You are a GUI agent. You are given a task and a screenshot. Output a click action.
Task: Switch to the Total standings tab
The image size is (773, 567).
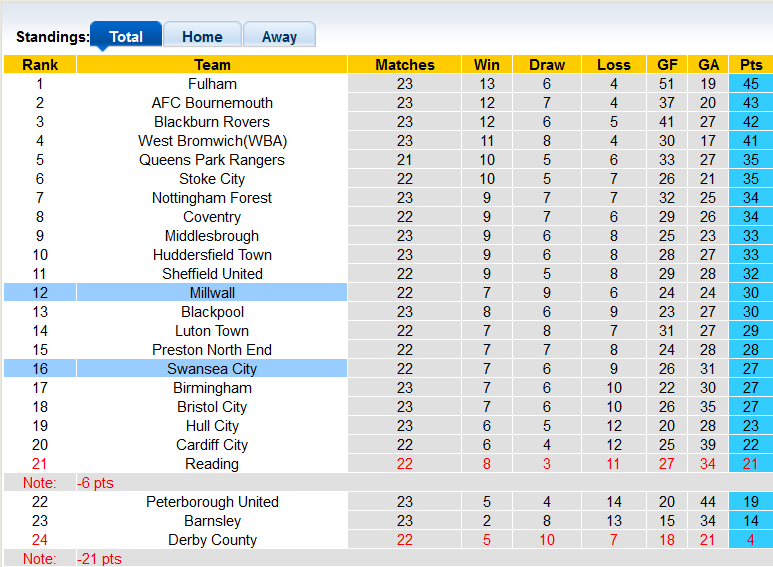click(x=126, y=36)
